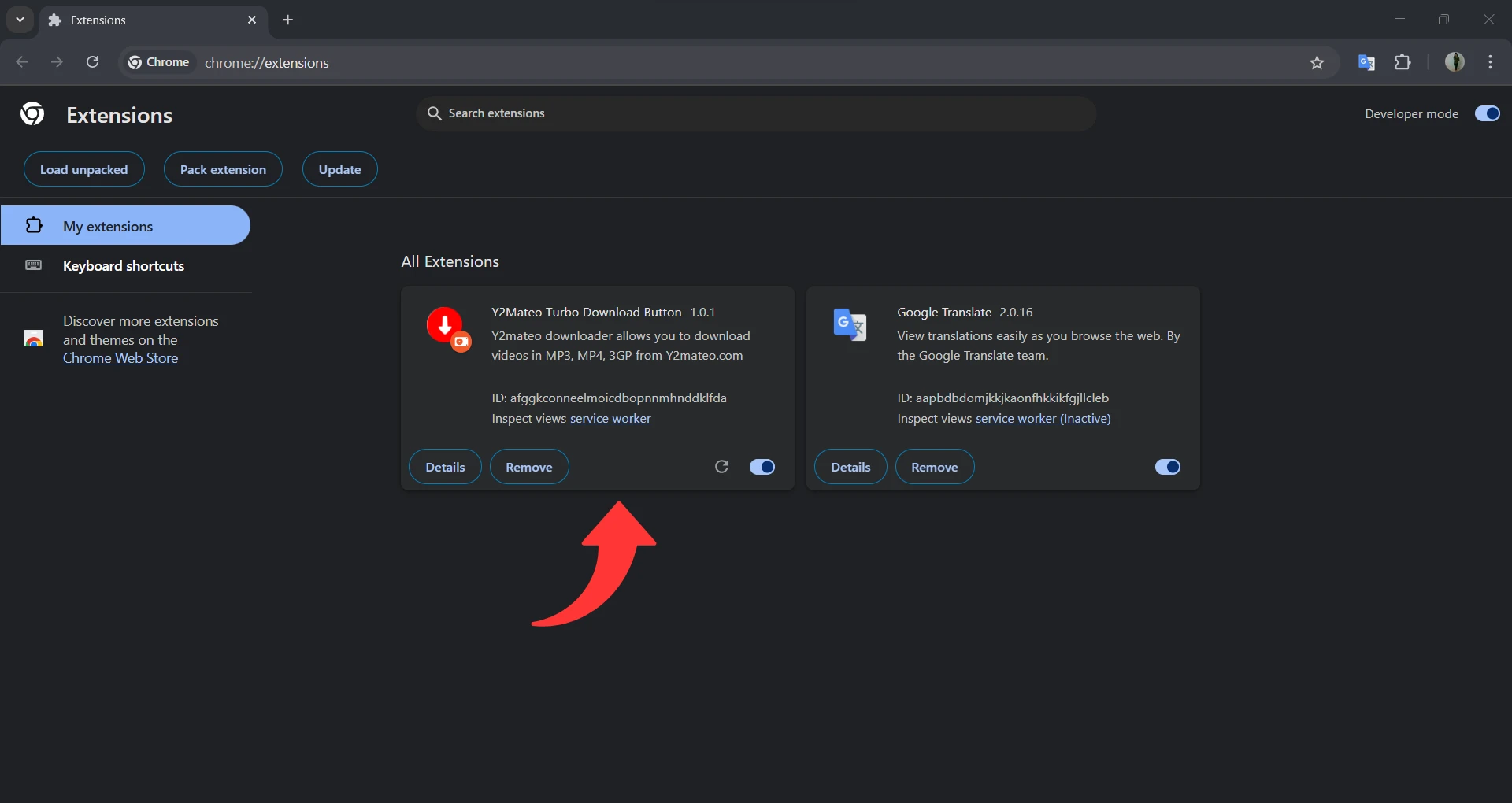This screenshot has height=803, width=1512.
Task: Select My extensions in the sidebar
Action: pos(108,227)
